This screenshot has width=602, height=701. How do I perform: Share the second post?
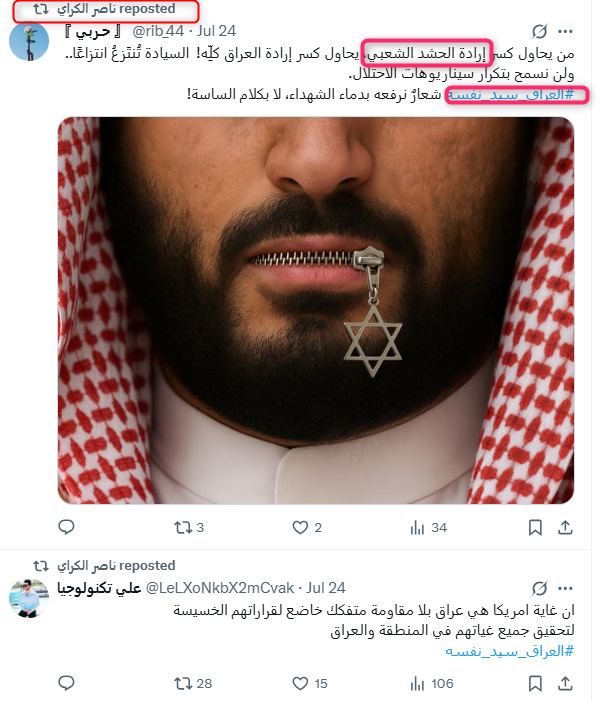pos(565,684)
